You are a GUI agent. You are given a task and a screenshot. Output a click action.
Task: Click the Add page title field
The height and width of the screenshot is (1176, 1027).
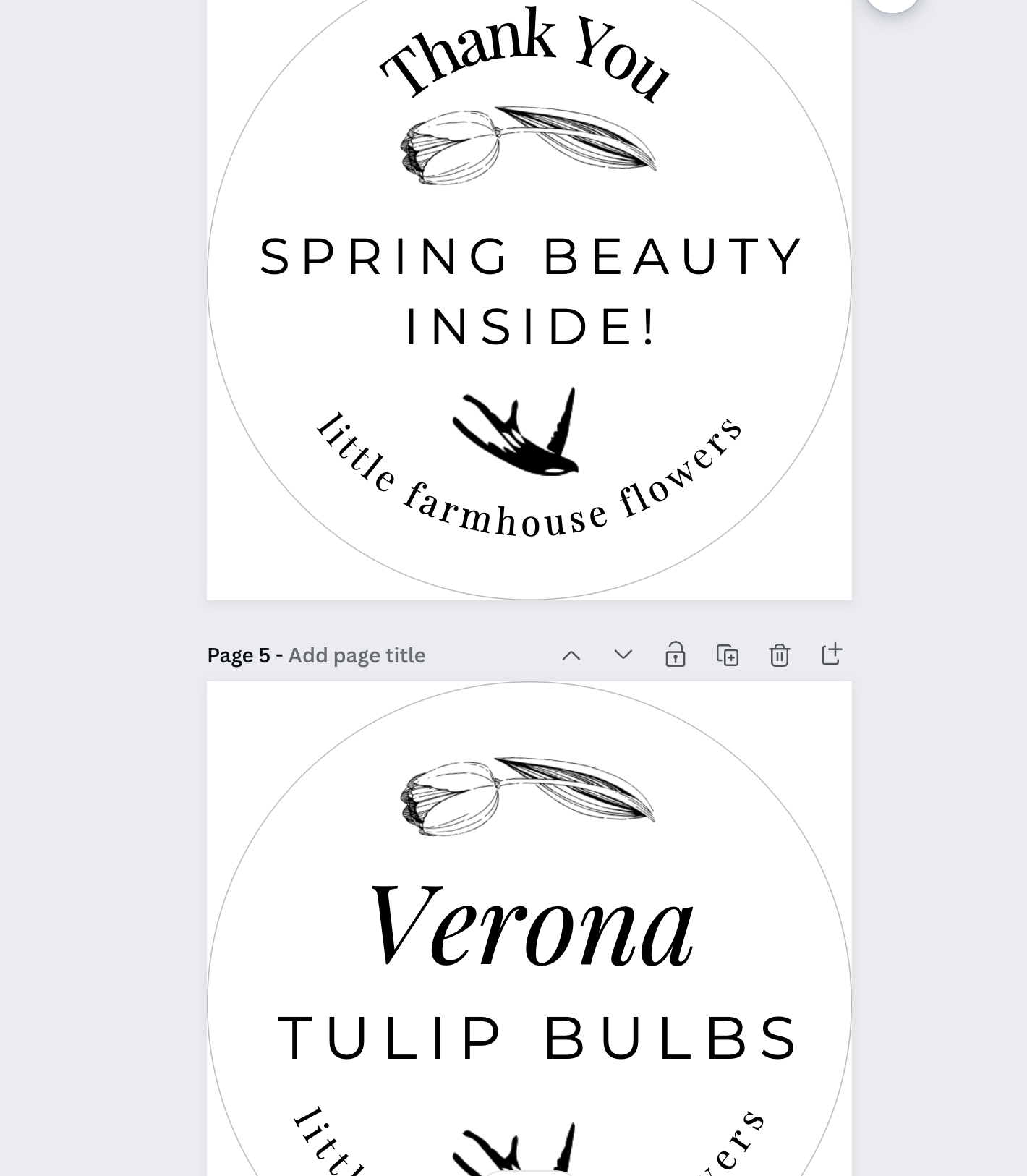click(357, 655)
